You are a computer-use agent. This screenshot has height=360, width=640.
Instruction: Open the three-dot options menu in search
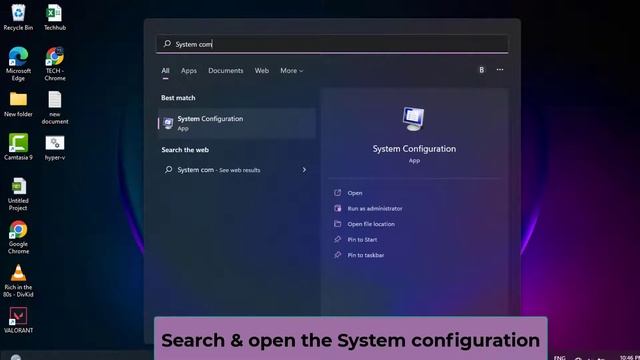(500, 70)
